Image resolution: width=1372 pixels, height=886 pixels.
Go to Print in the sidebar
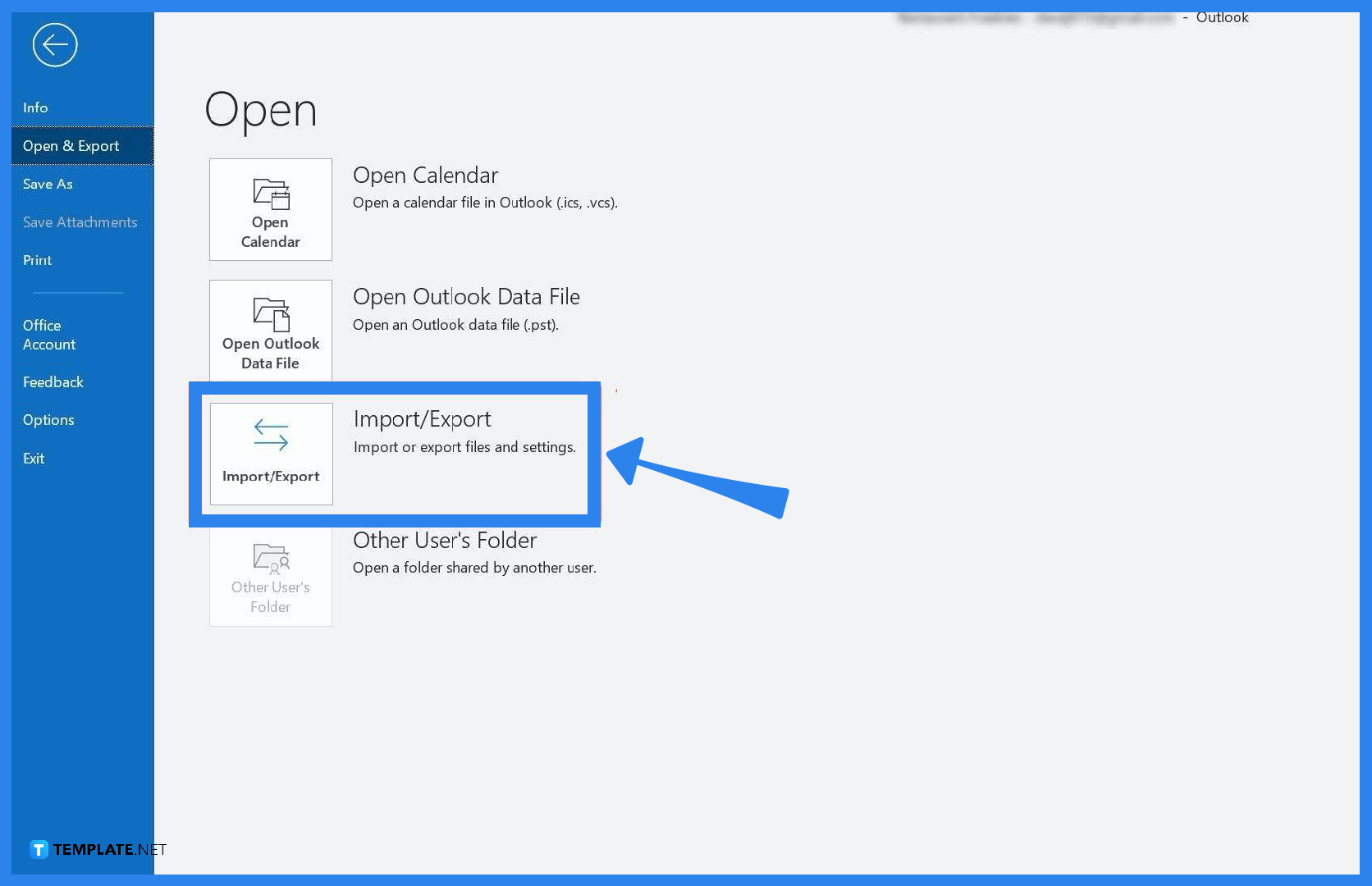[x=37, y=260]
